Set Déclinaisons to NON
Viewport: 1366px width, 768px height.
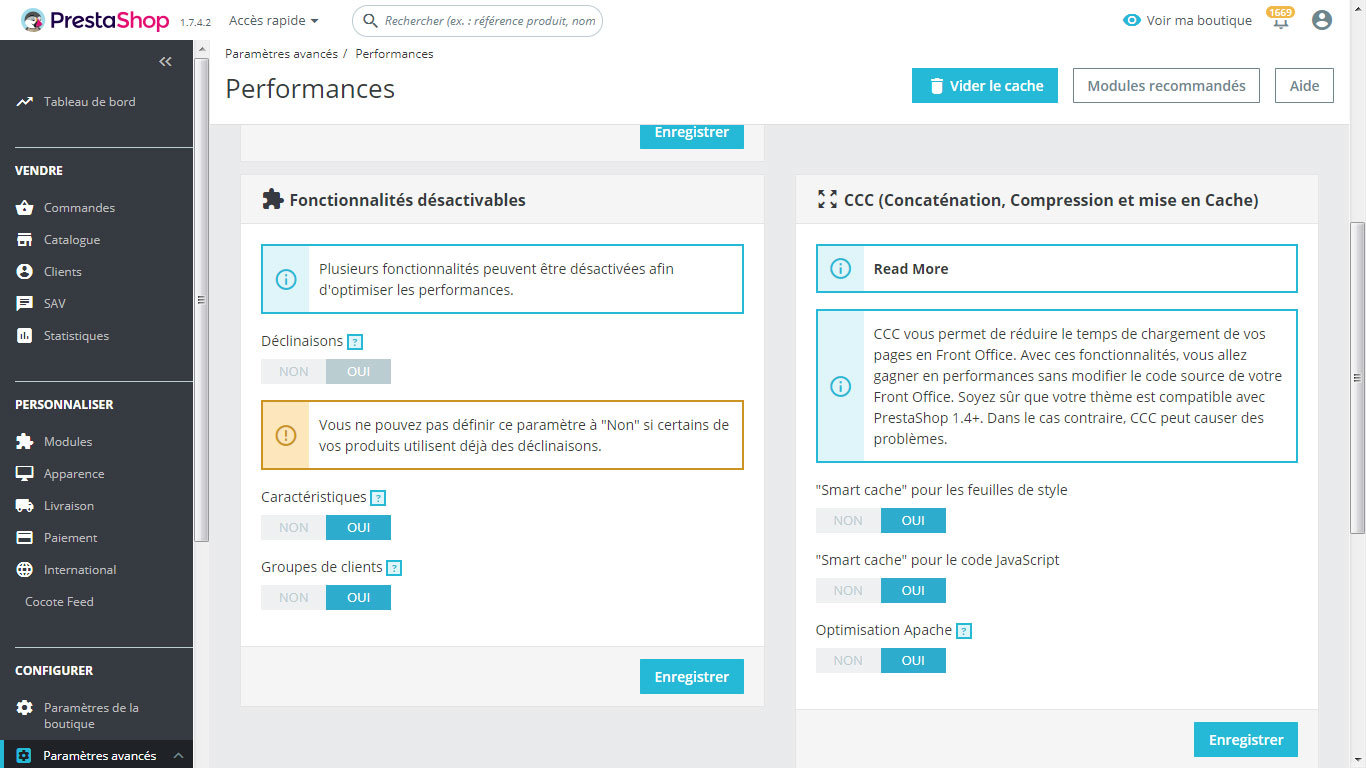[x=294, y=371]
